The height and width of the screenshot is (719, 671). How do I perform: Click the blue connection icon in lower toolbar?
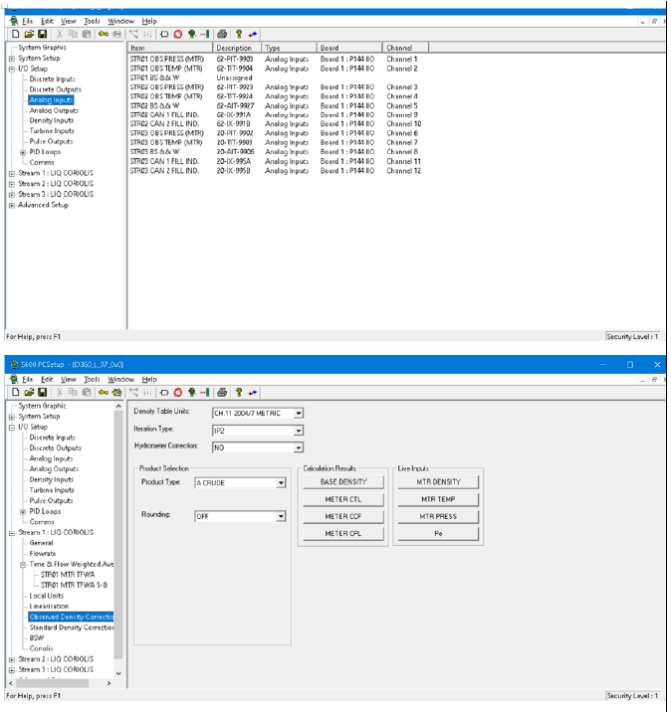click(x=253, y=393)
